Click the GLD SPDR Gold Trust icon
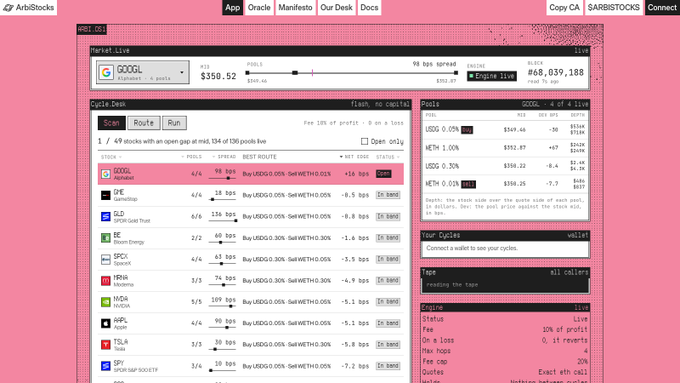This screenshot has height=383, width=680. click(105, 216)
